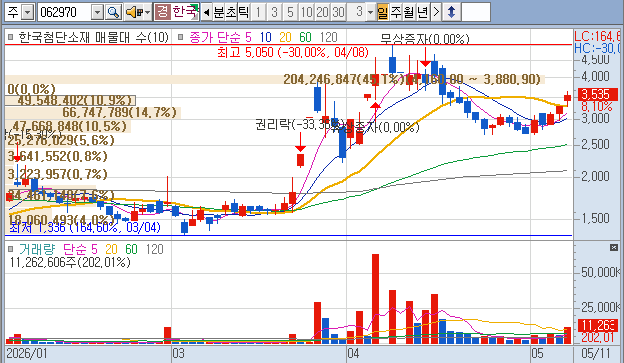Click moving average 60 in price legend
This screenshot has height=363, width=624.
point(305,37)
